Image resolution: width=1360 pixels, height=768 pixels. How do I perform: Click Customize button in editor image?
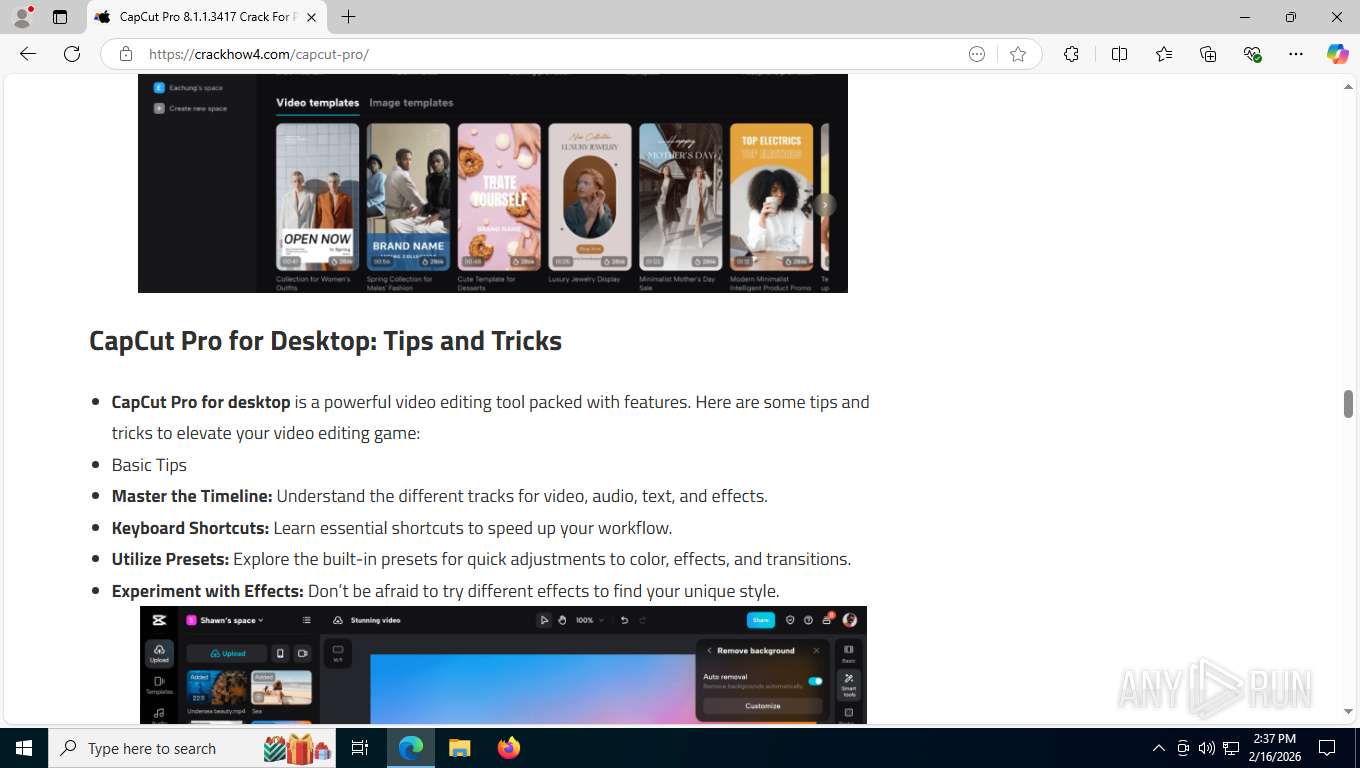click(x=762, y=706)
